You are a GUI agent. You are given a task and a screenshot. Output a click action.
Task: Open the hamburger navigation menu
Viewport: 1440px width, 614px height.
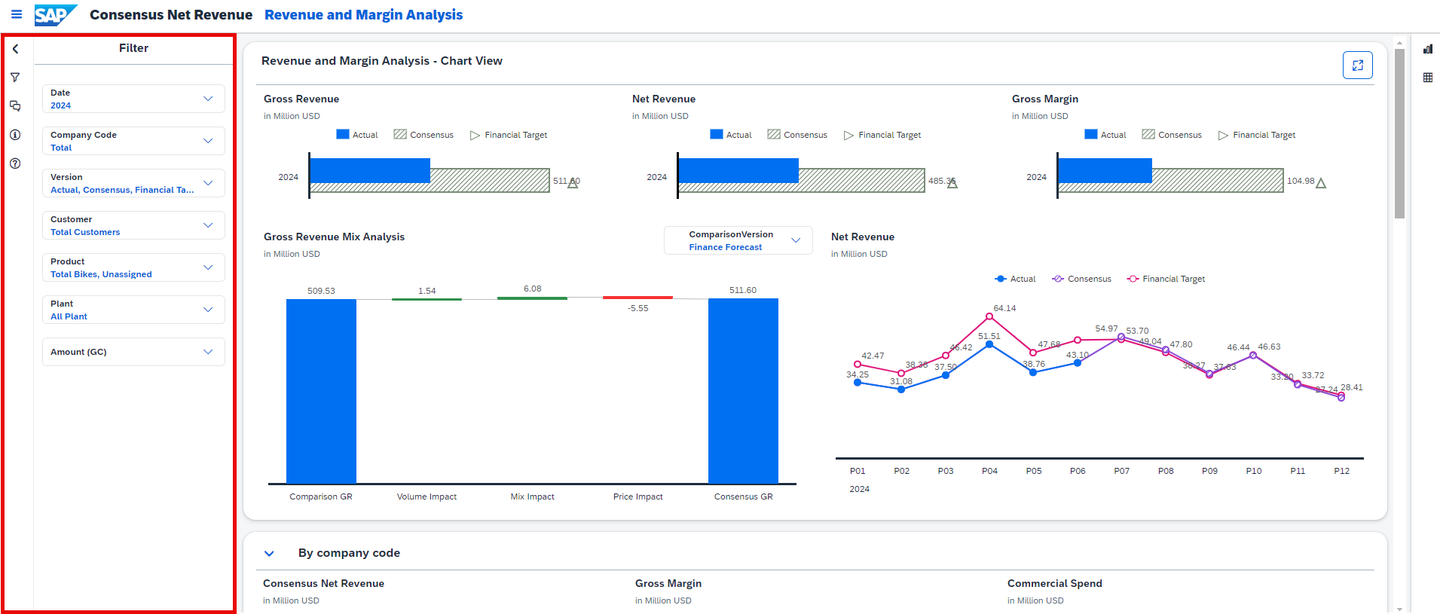[16, 15]
